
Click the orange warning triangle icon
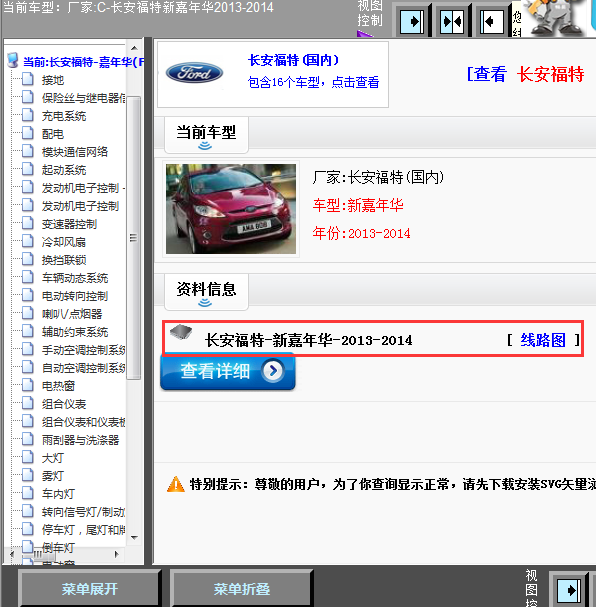tap(176, 484)
